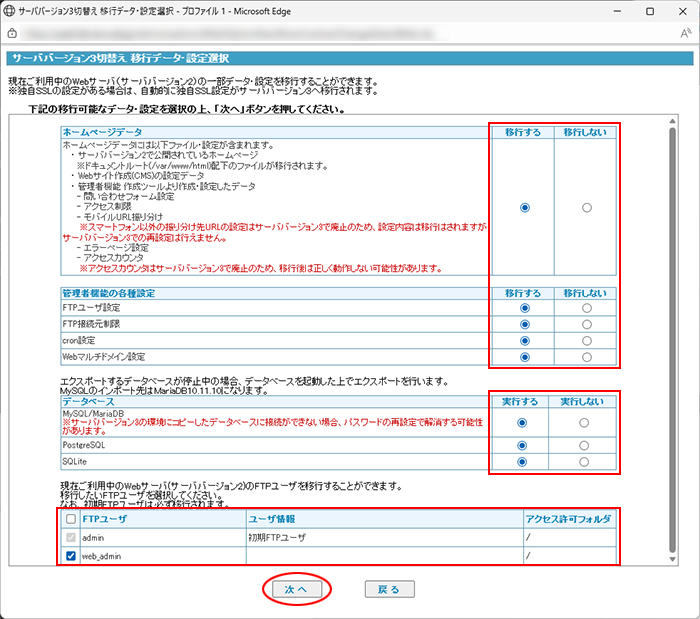Set FTP接続元制限 to 移行しない
700x619 pixels.
[x=587, y=325]
